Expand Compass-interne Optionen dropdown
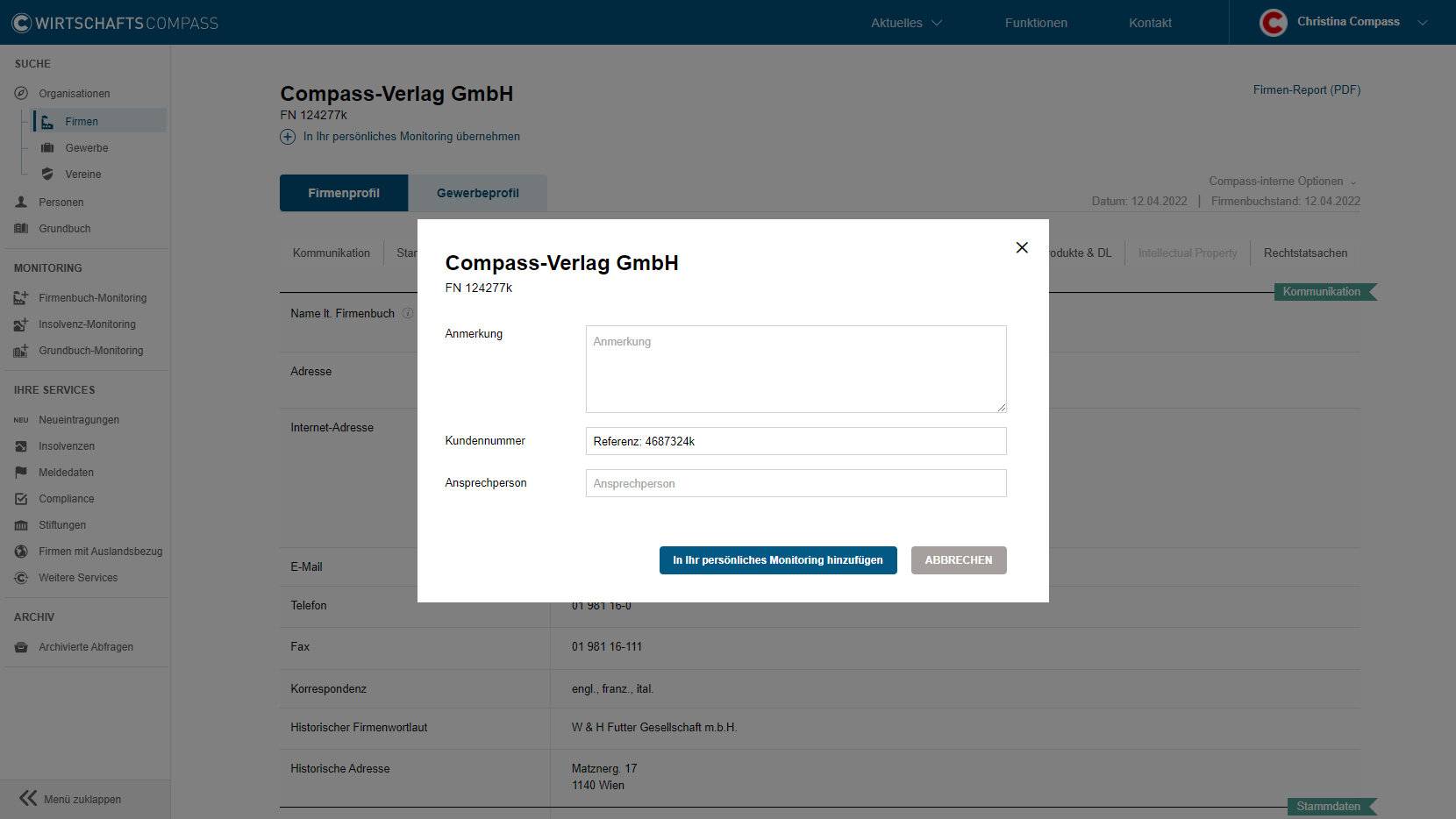 pos(1282,182)
